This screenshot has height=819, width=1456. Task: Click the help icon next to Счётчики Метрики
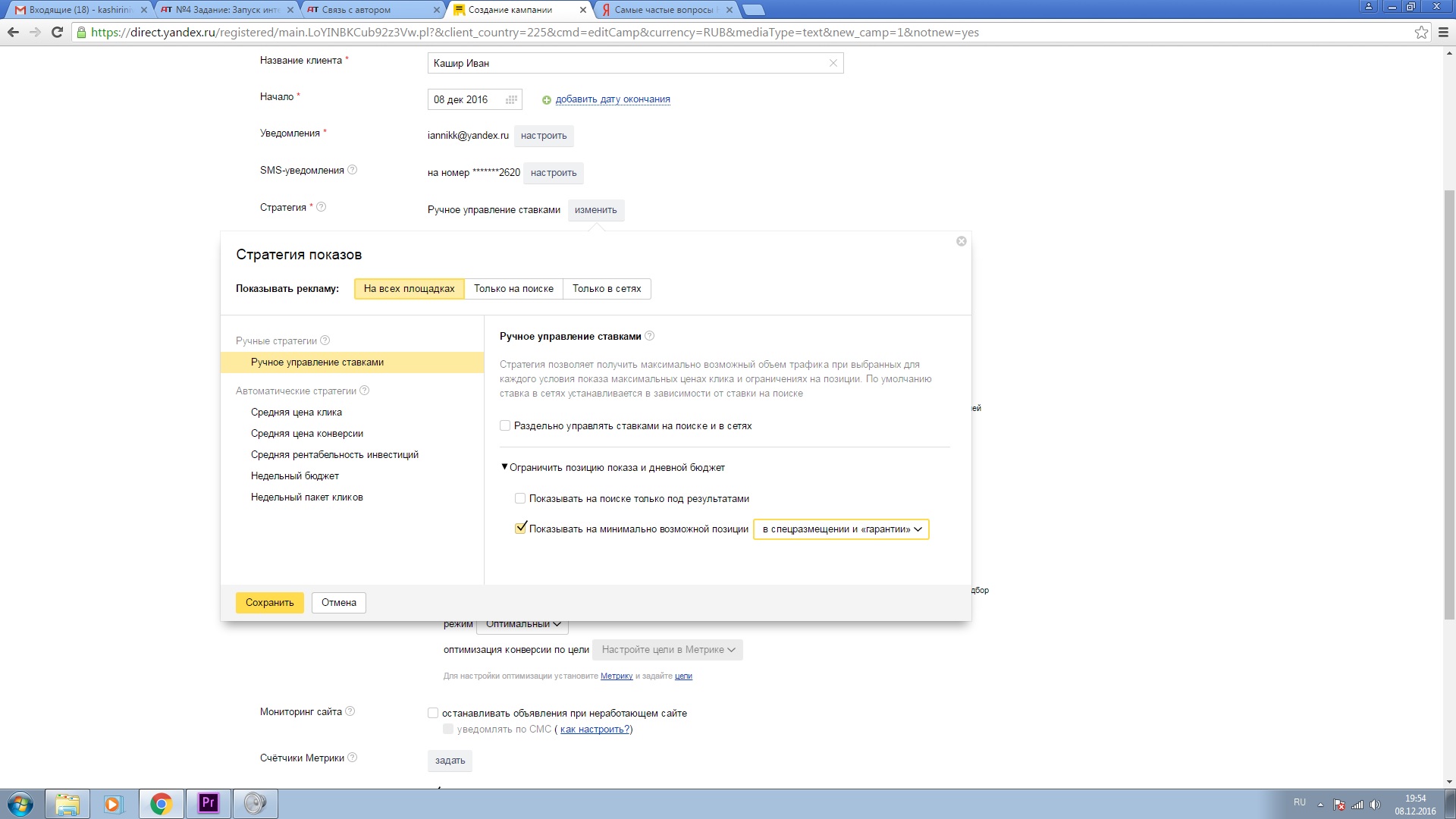pyautogui.click(x=352, y=758)
